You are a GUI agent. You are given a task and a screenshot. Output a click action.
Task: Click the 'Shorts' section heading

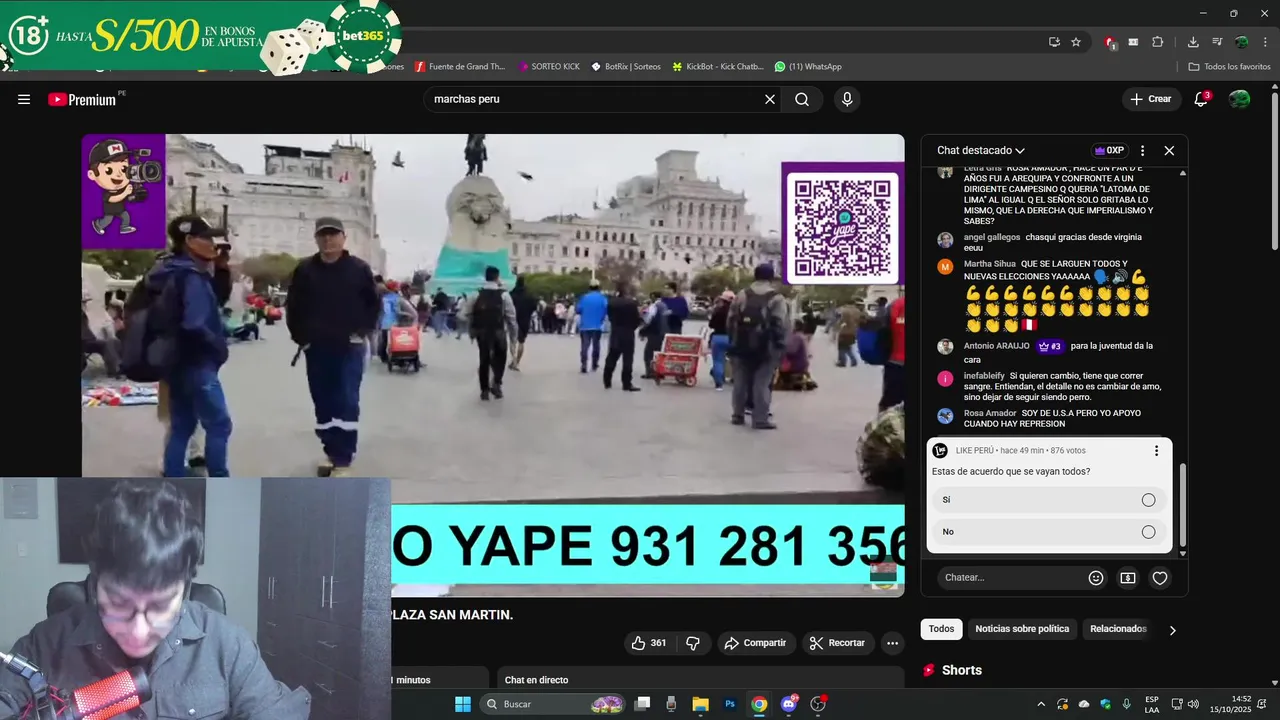click(x=962, y=670)
